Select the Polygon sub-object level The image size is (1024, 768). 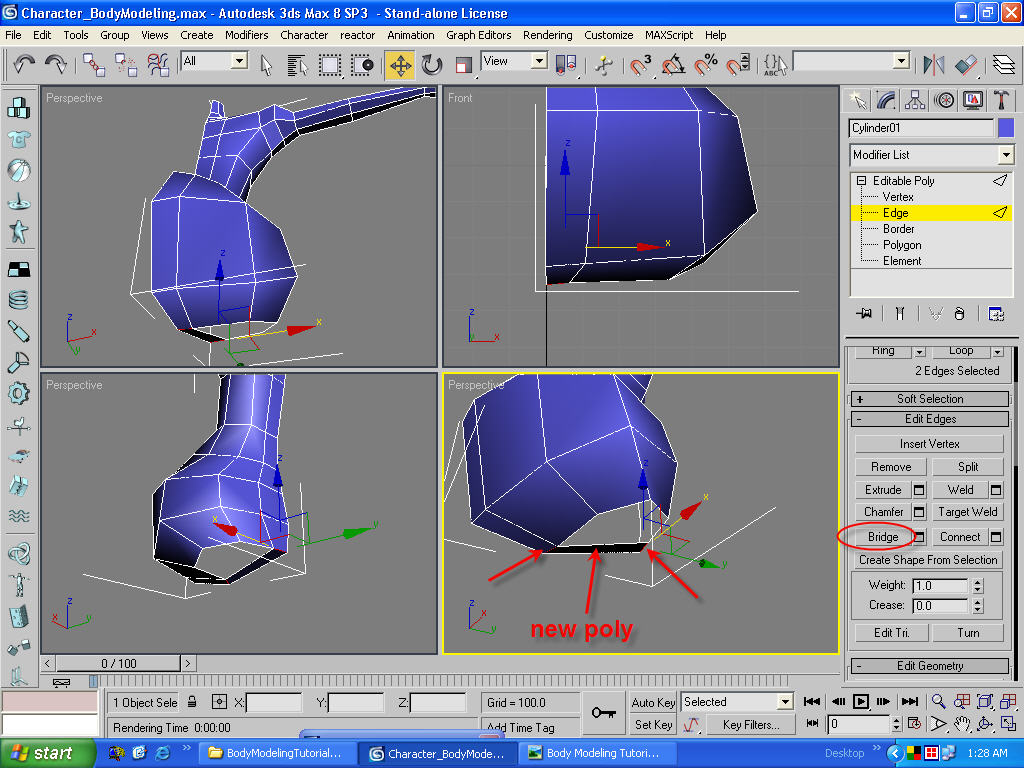(902, 245)
